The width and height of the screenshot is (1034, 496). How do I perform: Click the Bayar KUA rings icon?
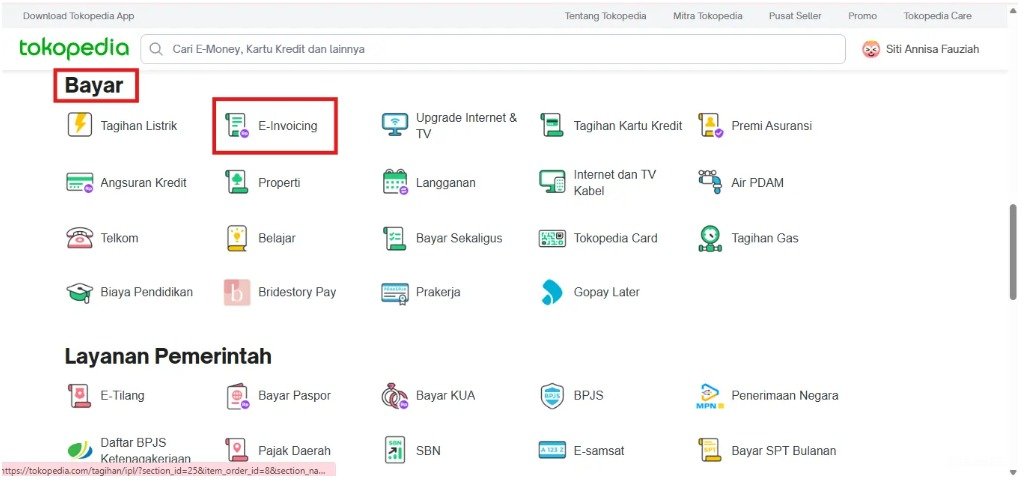[x=395, y=396]
